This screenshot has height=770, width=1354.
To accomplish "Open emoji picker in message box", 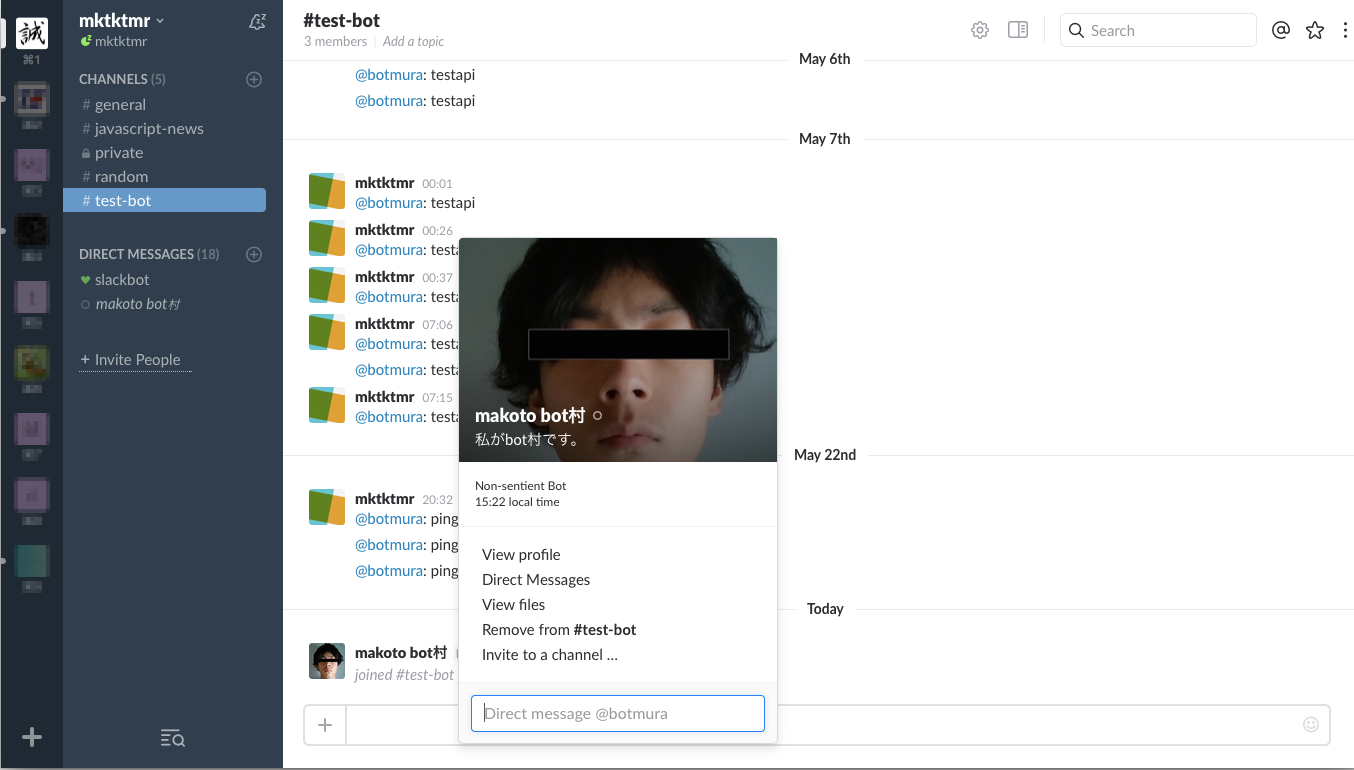I will [x=1311, y=724].
